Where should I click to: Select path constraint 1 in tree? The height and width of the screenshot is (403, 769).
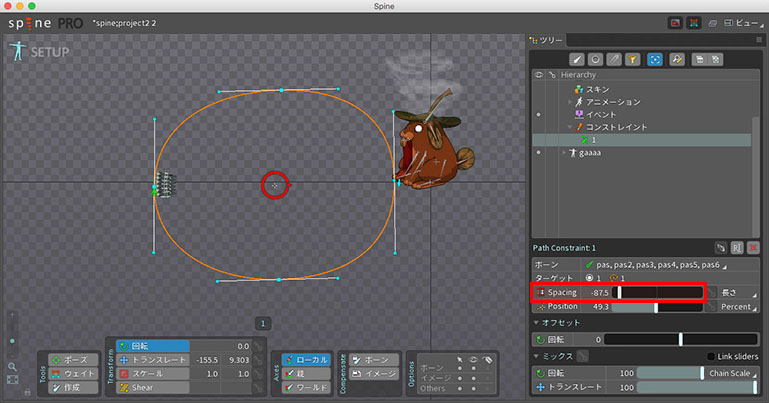click(641, 140)
